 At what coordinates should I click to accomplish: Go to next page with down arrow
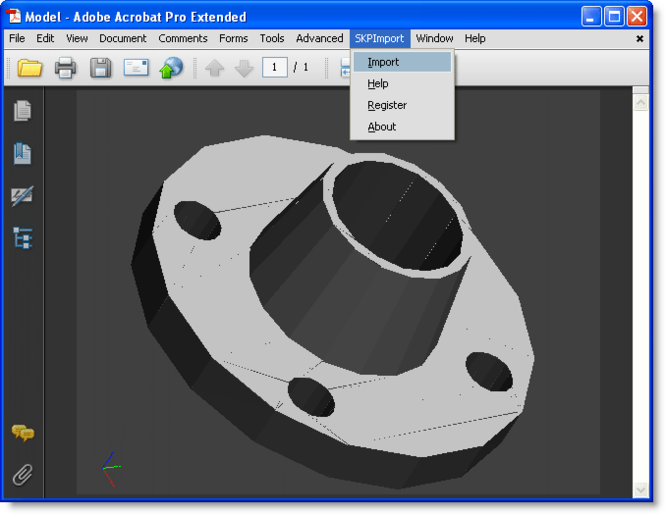coord(244,68)
